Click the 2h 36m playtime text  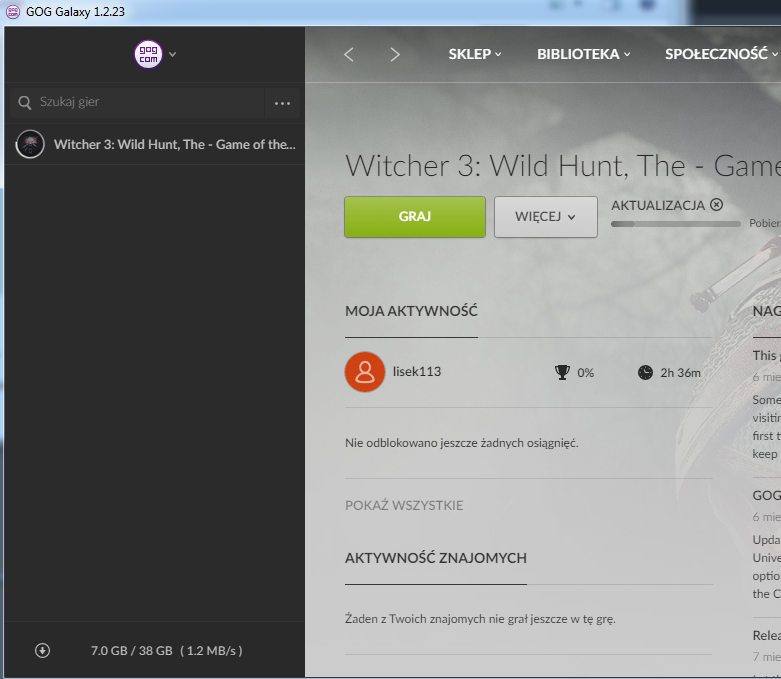click(x=680, y=373)
